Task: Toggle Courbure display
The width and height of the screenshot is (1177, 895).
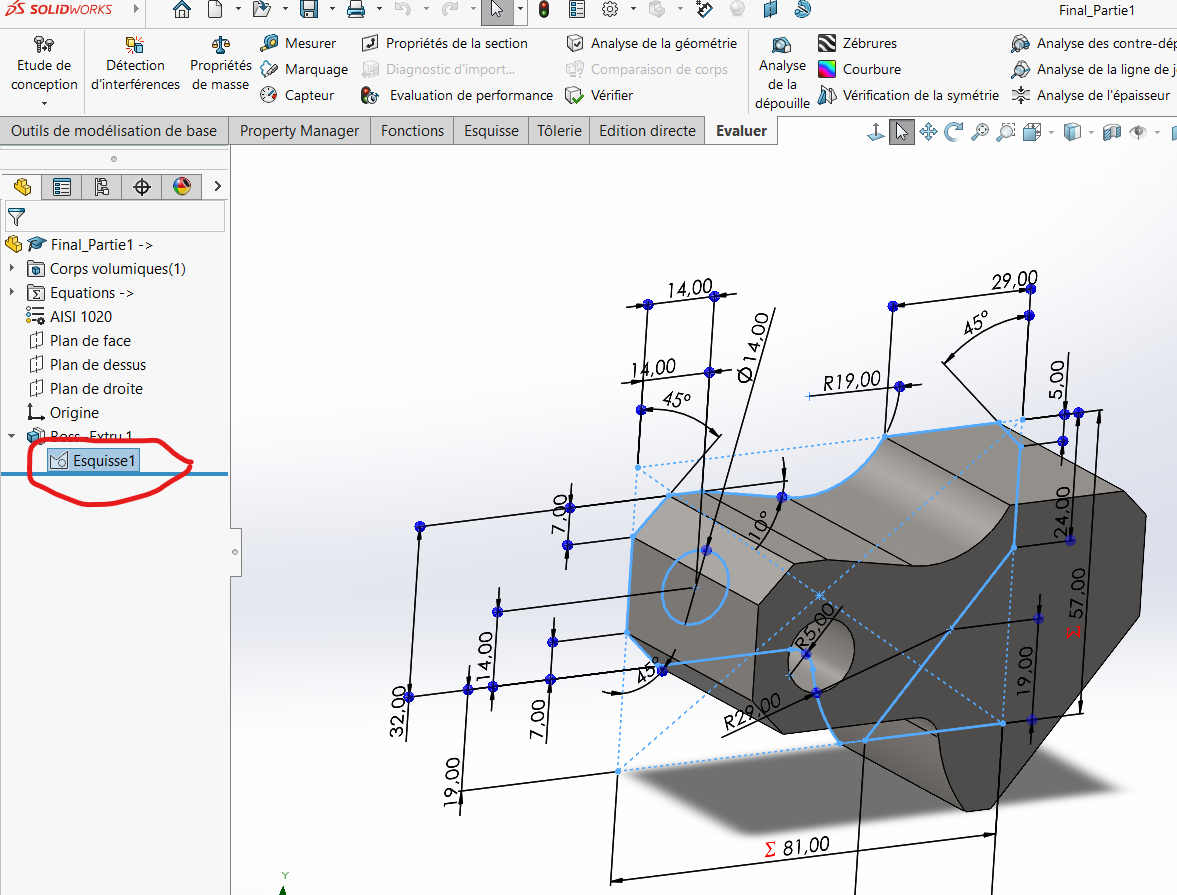Action: tap(859, 69)
